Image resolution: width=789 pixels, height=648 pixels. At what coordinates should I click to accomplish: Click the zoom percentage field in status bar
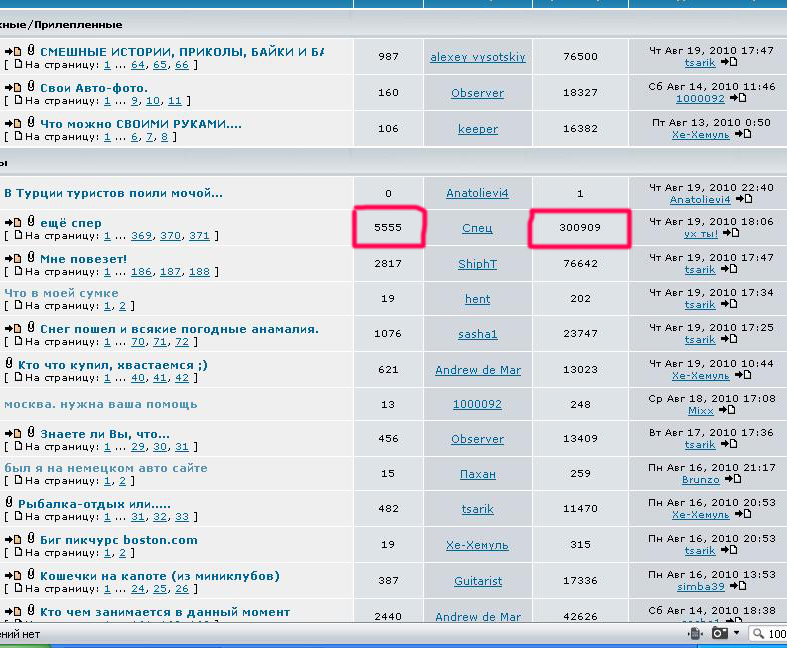pyautogui.click(x=775, y=634)
